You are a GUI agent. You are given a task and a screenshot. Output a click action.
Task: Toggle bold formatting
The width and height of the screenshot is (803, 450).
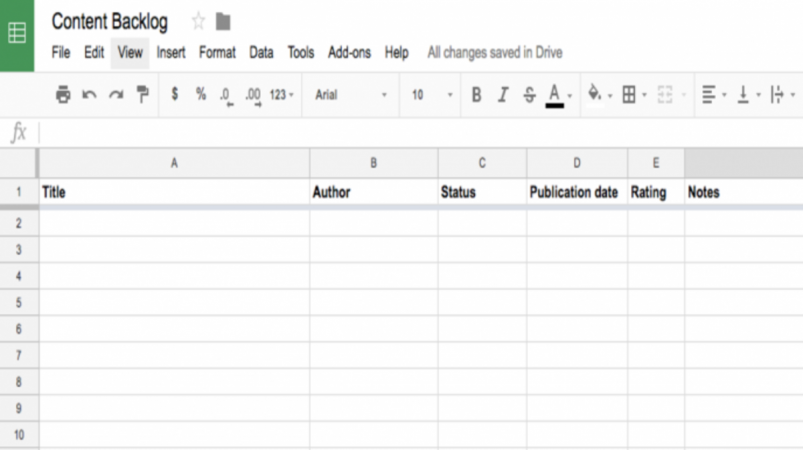(x=476, y=95)
